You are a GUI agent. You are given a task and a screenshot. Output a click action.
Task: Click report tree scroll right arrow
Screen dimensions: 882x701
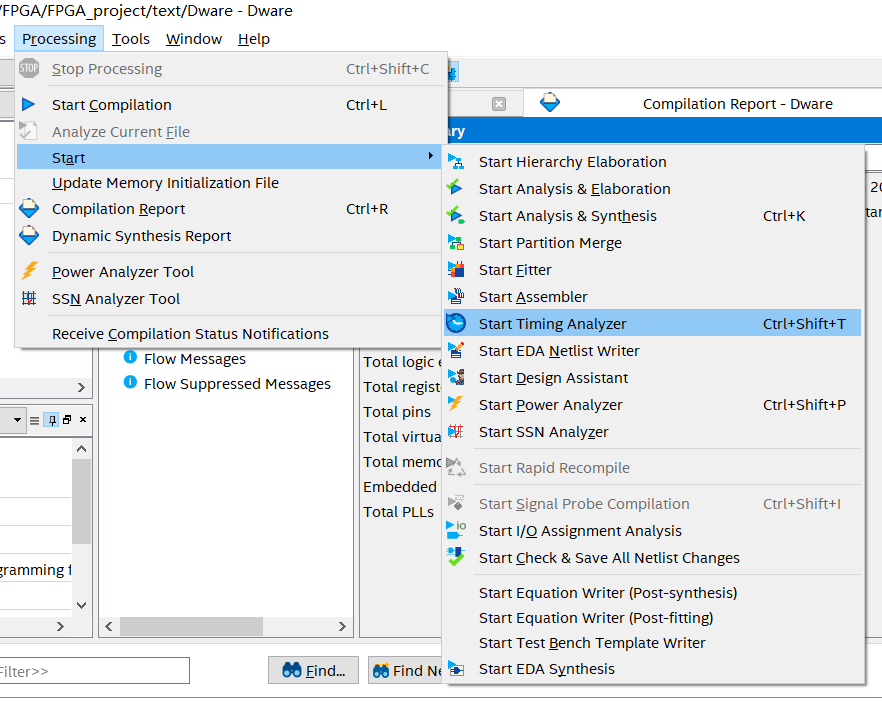341,626
